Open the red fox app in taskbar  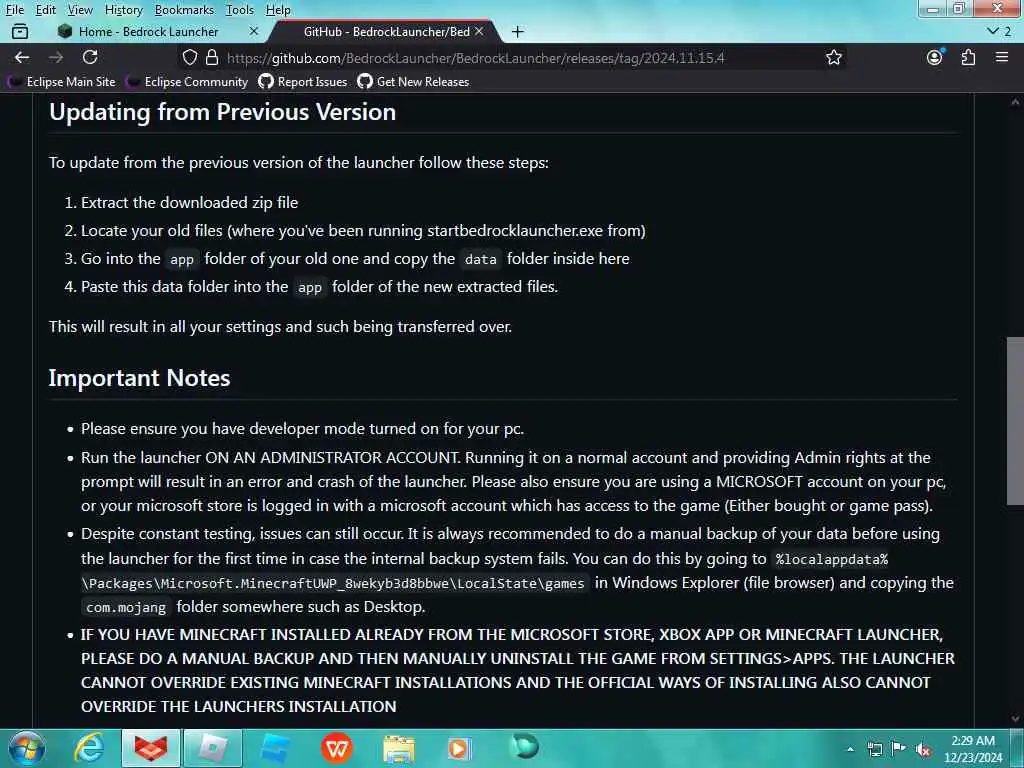coord(151,748)
